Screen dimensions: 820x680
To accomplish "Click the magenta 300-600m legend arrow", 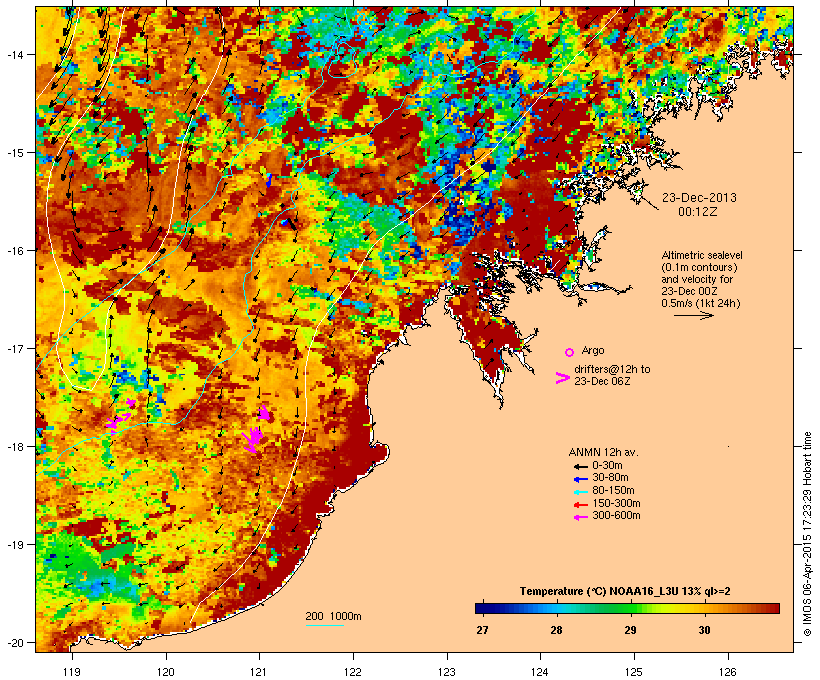I will tap(581, 517).
